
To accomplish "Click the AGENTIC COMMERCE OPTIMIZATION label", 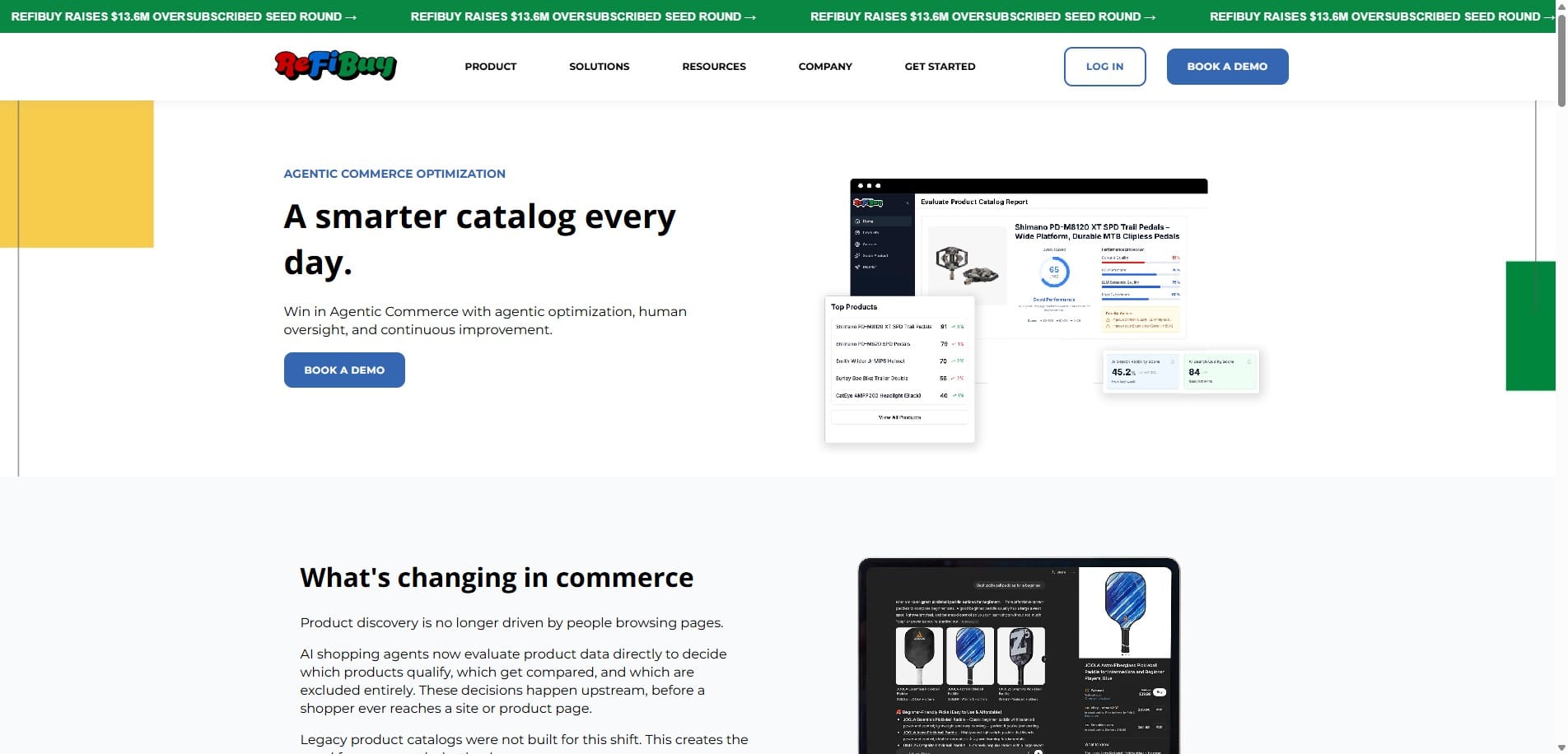I will (x=394, y=174).
